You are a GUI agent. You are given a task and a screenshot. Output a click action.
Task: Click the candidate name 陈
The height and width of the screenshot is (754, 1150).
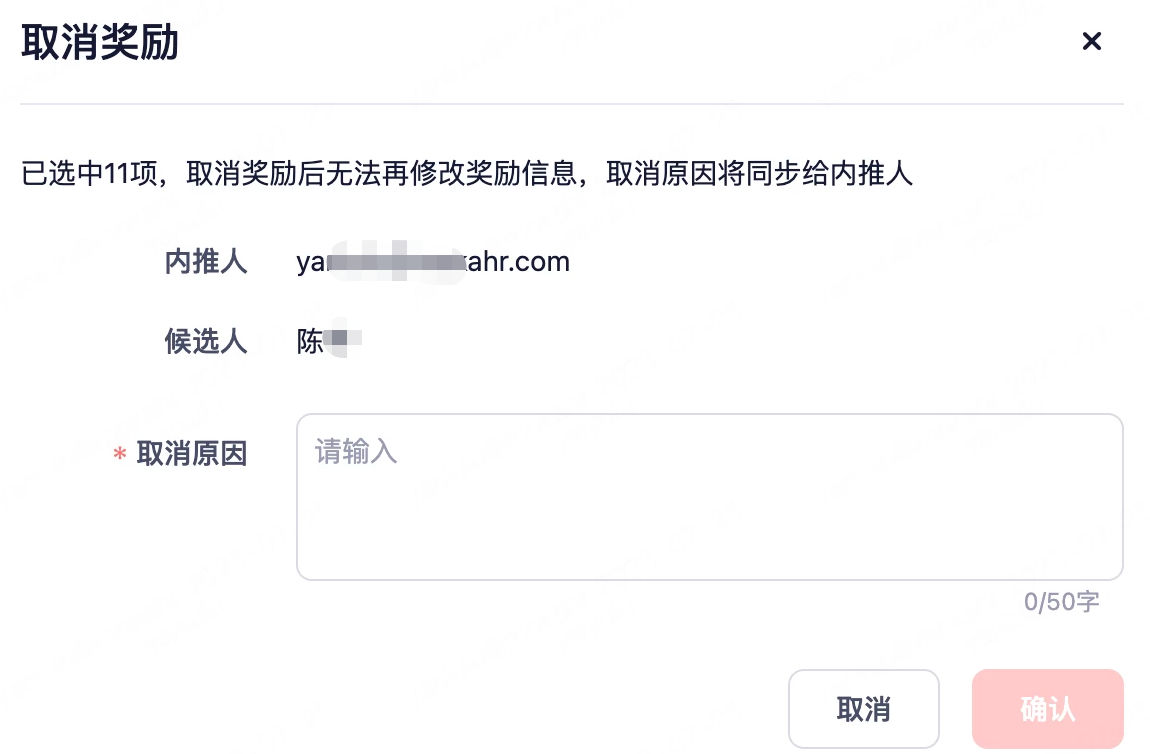(310, 341)
